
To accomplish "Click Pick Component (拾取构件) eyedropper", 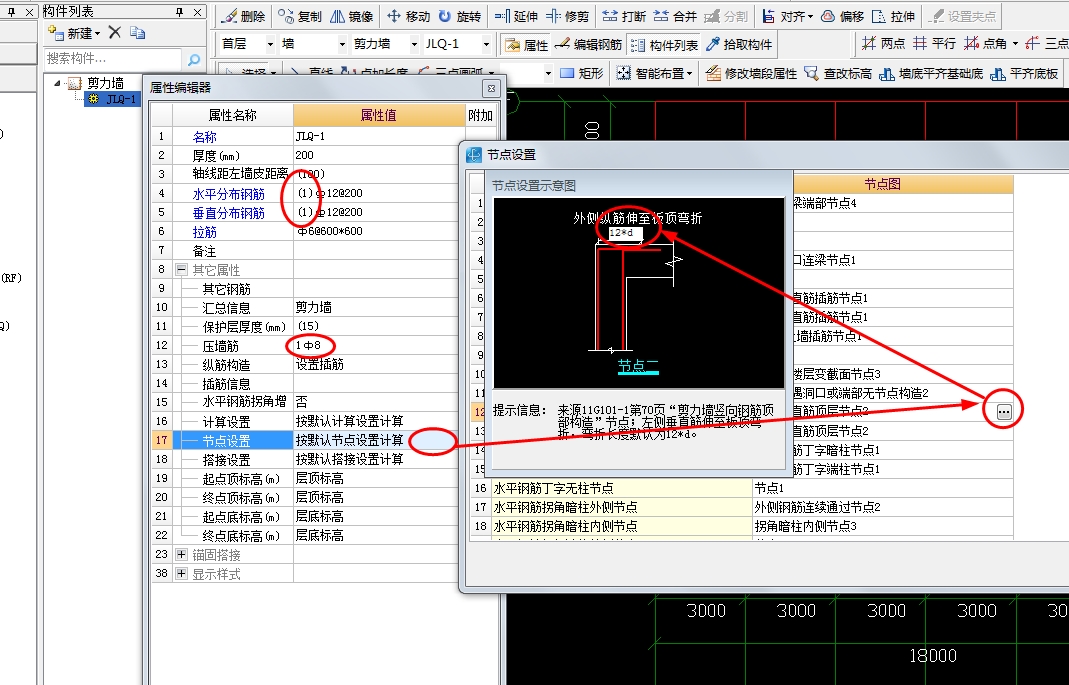I will (739, 45).
